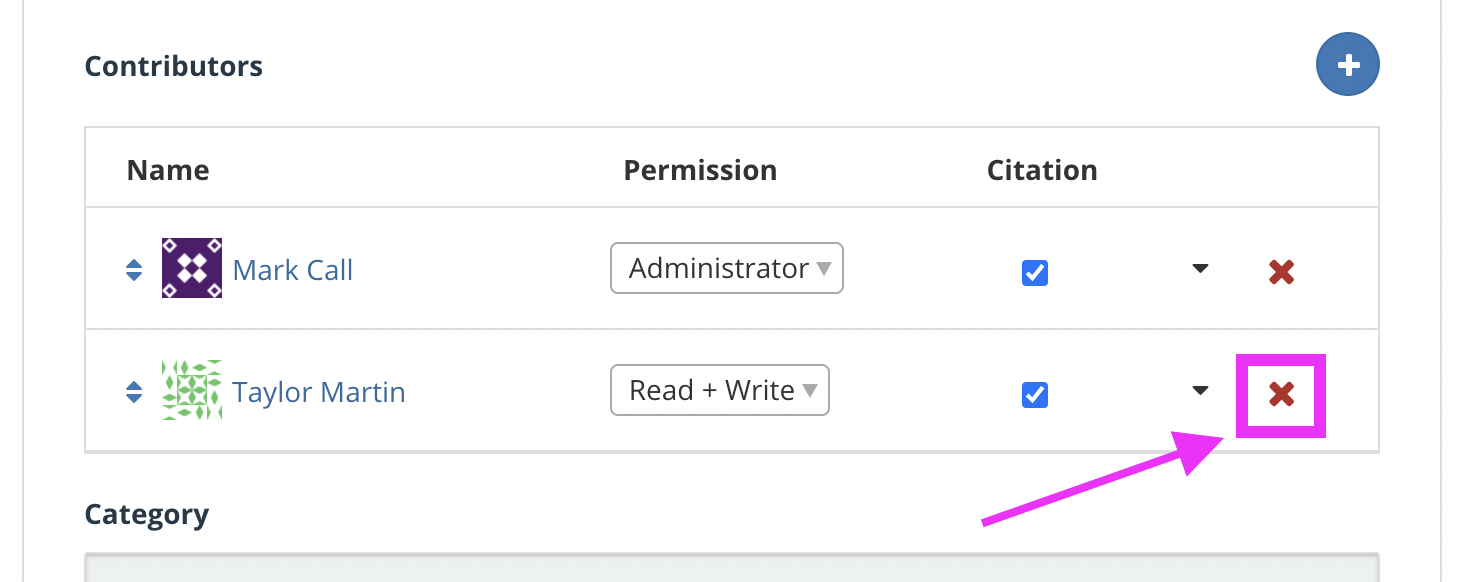Select the reorder arrows beside Taylor Martin

(x=134, y=392)
